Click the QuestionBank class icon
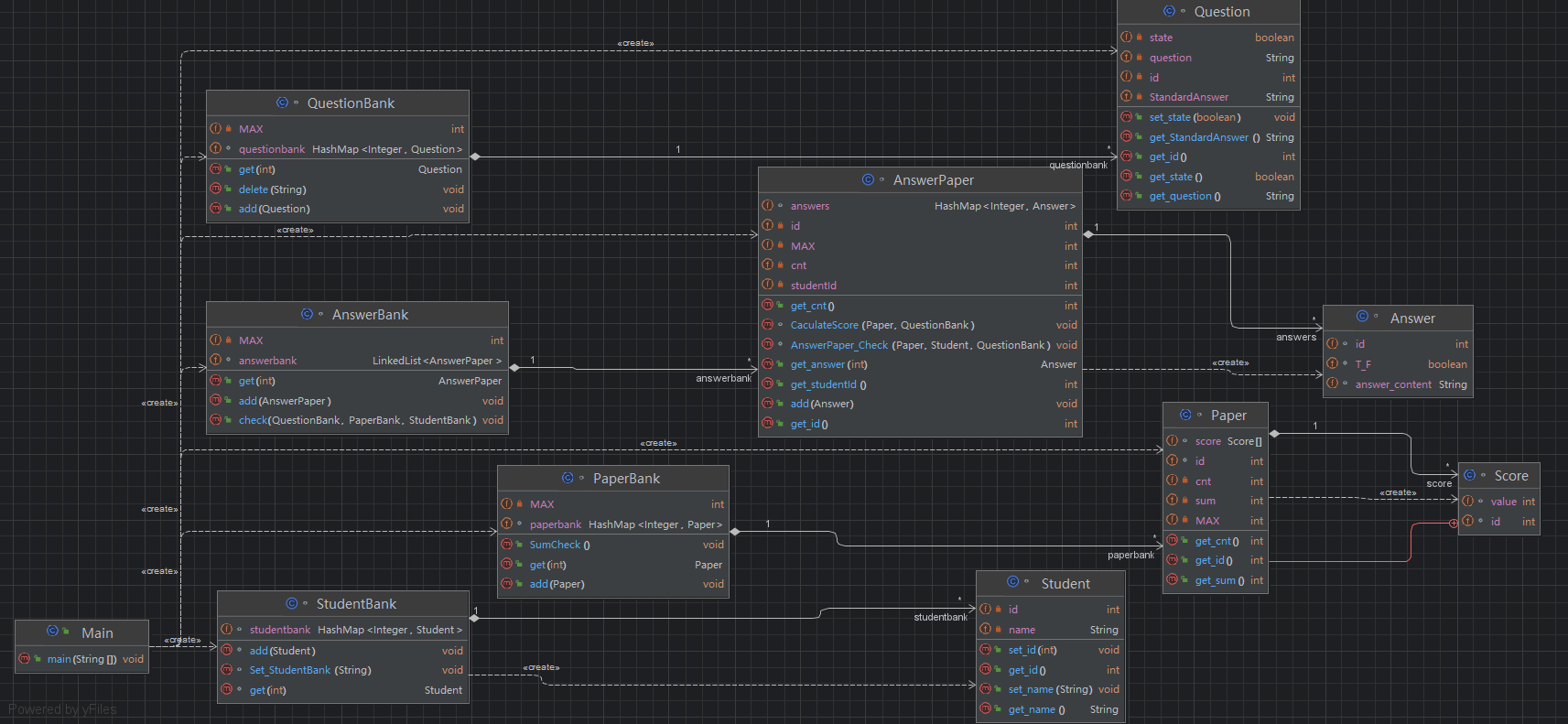 [x=282, y=103]
